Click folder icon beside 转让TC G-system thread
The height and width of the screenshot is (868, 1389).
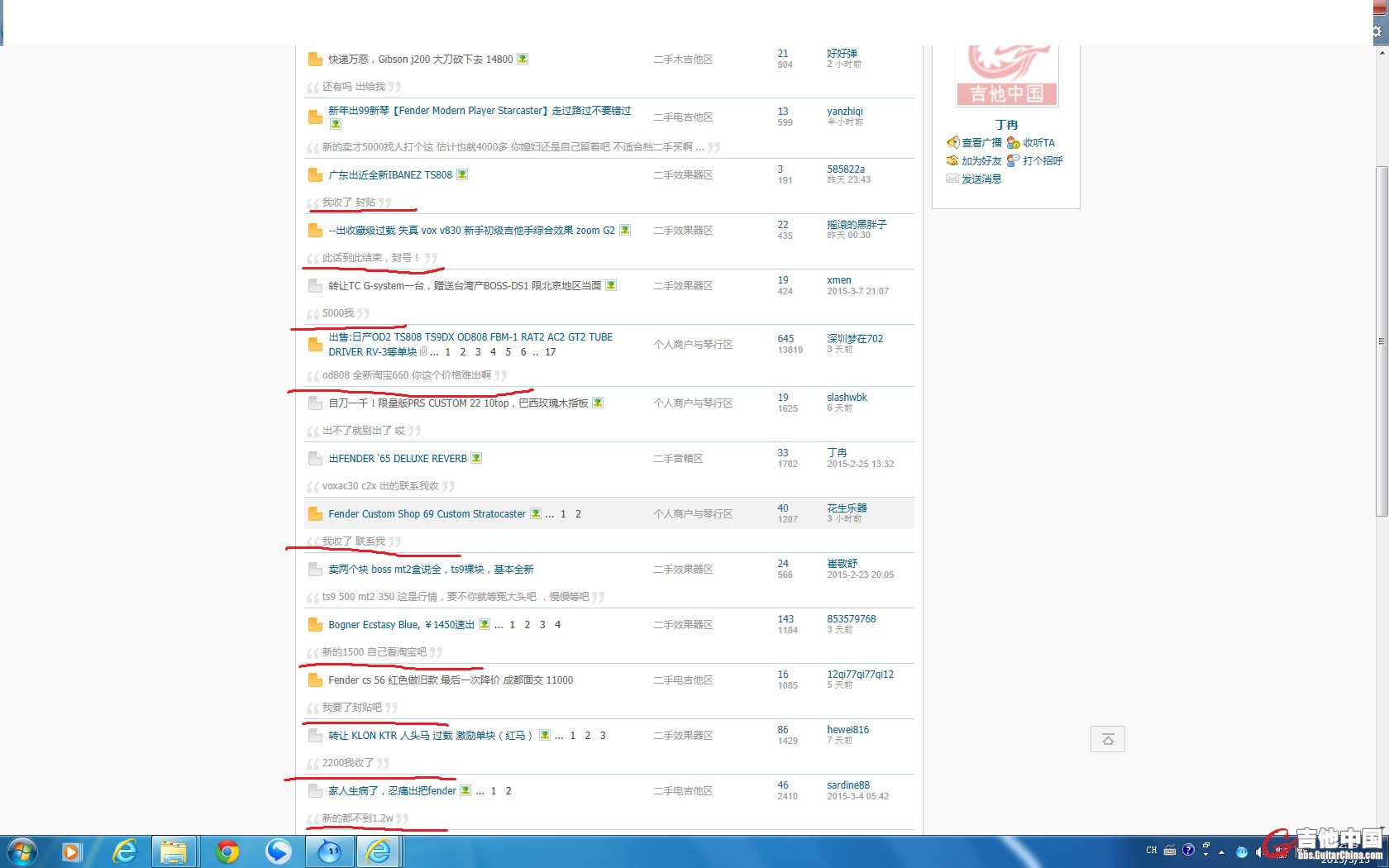click(x=315, y=286)
